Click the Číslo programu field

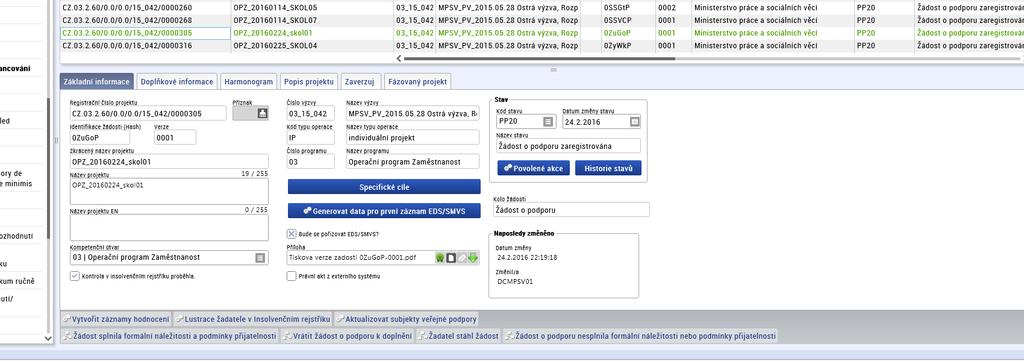[311, 161]
